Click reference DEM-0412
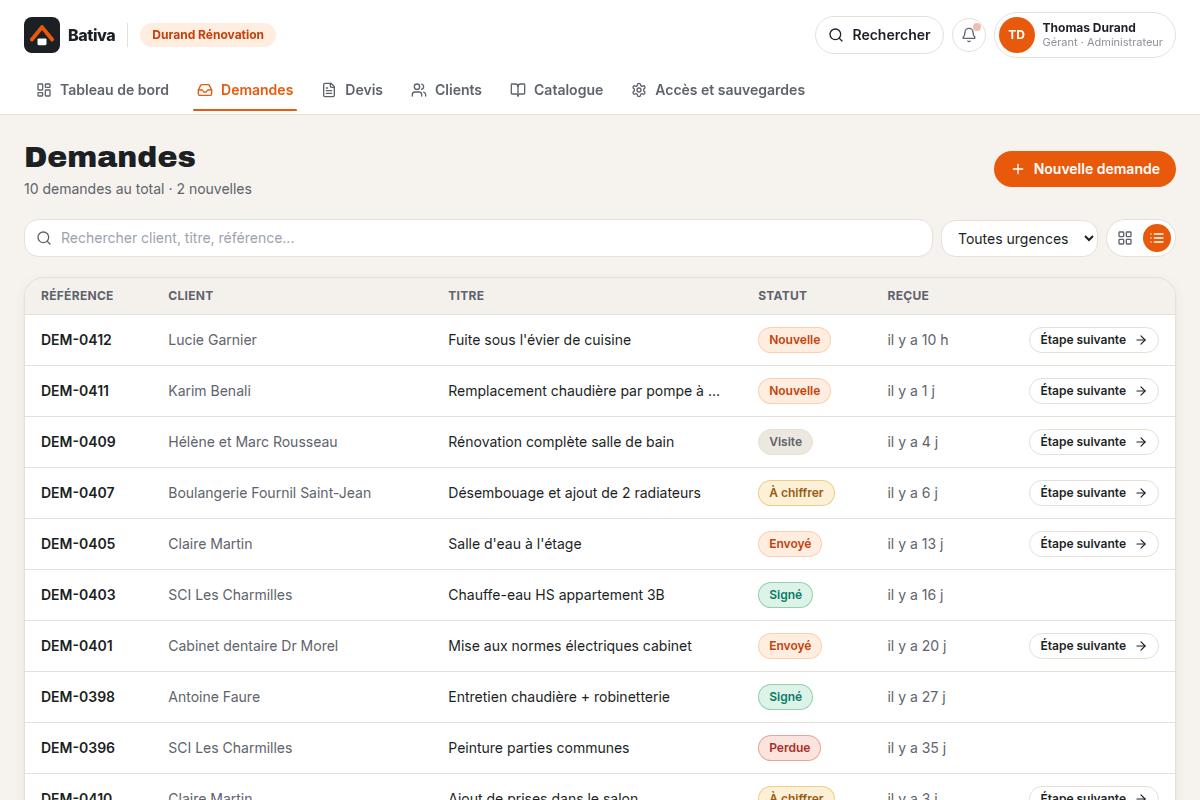Screen dimensions: 1200x800 click(76, 340)
